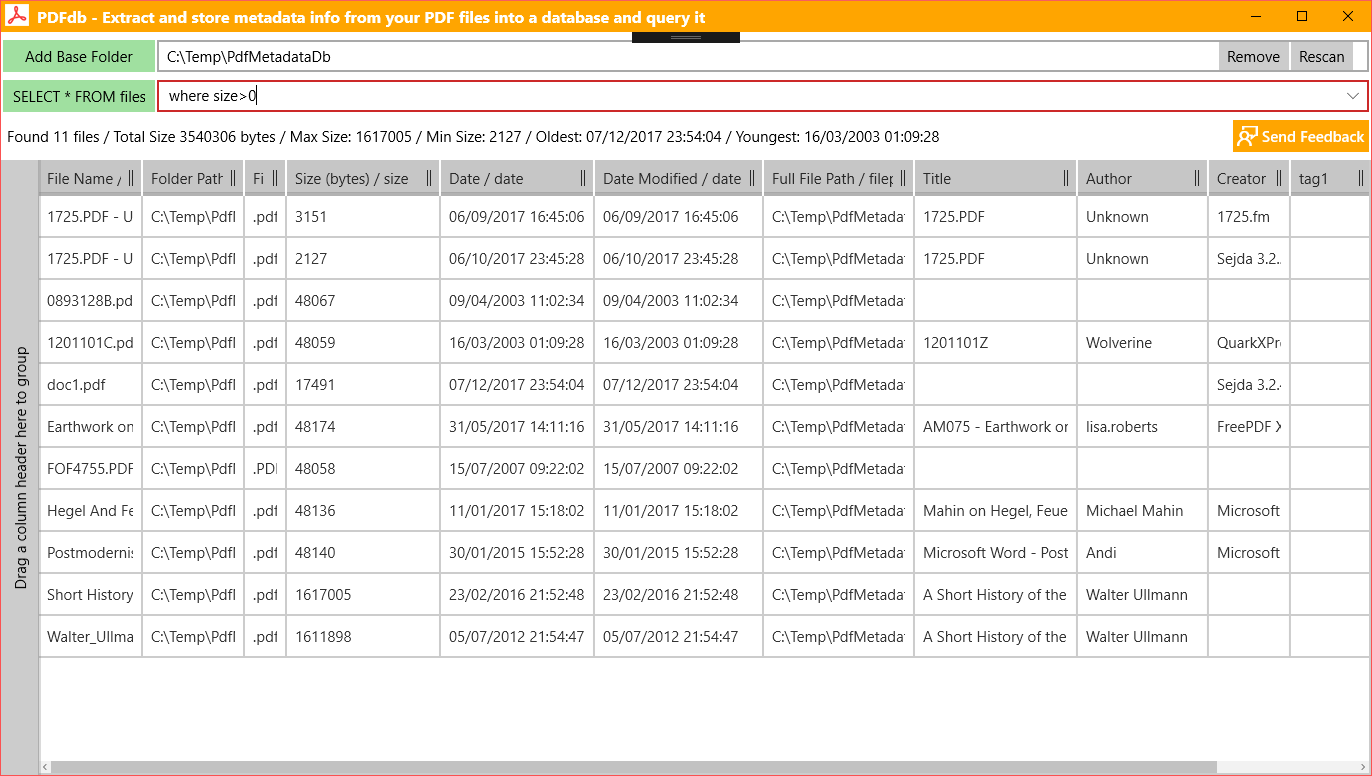Click the Date column filter grip
The height and width of the screenshot is (776, 1372).
point(583,179)
